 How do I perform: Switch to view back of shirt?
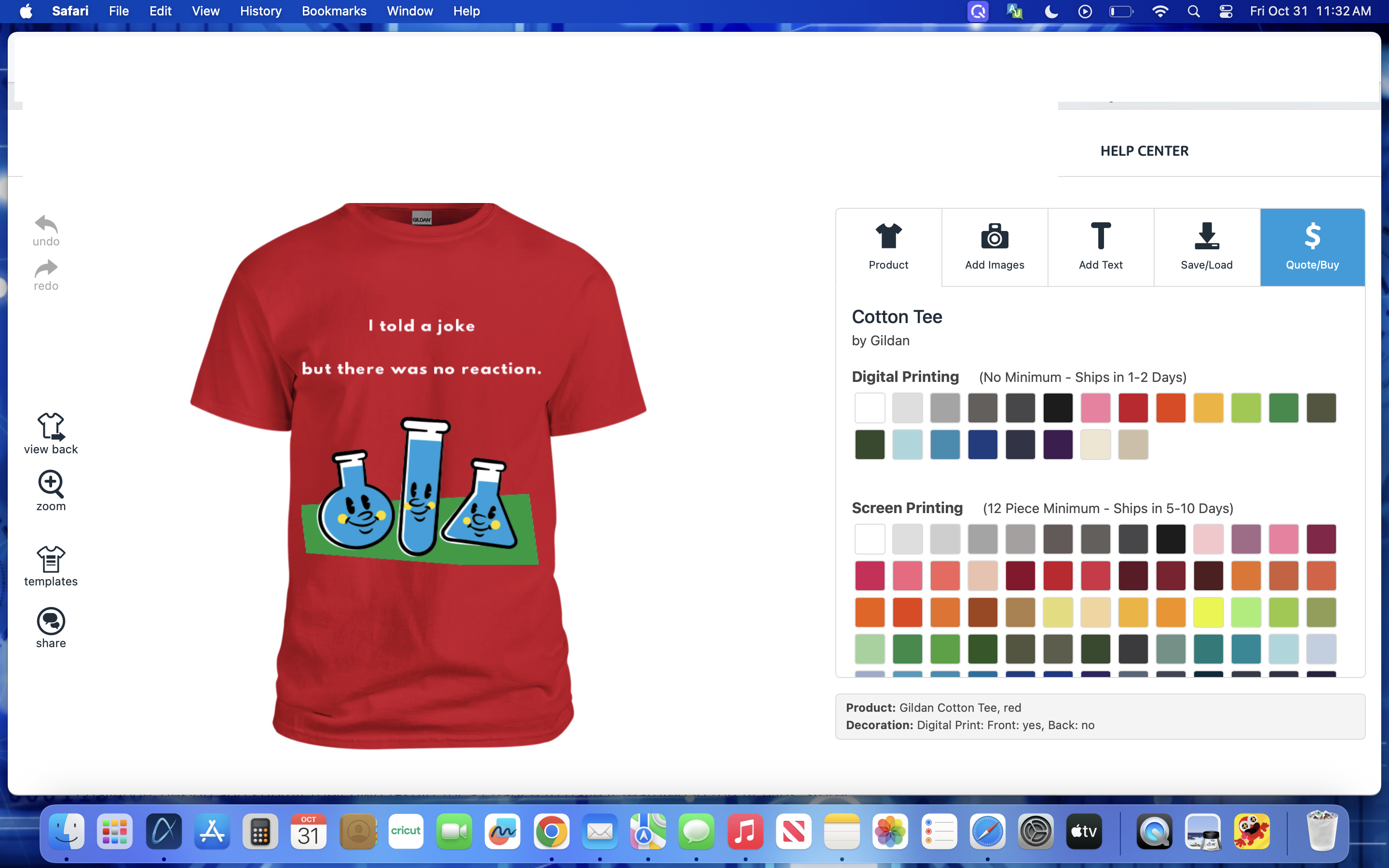pos(51,427)
